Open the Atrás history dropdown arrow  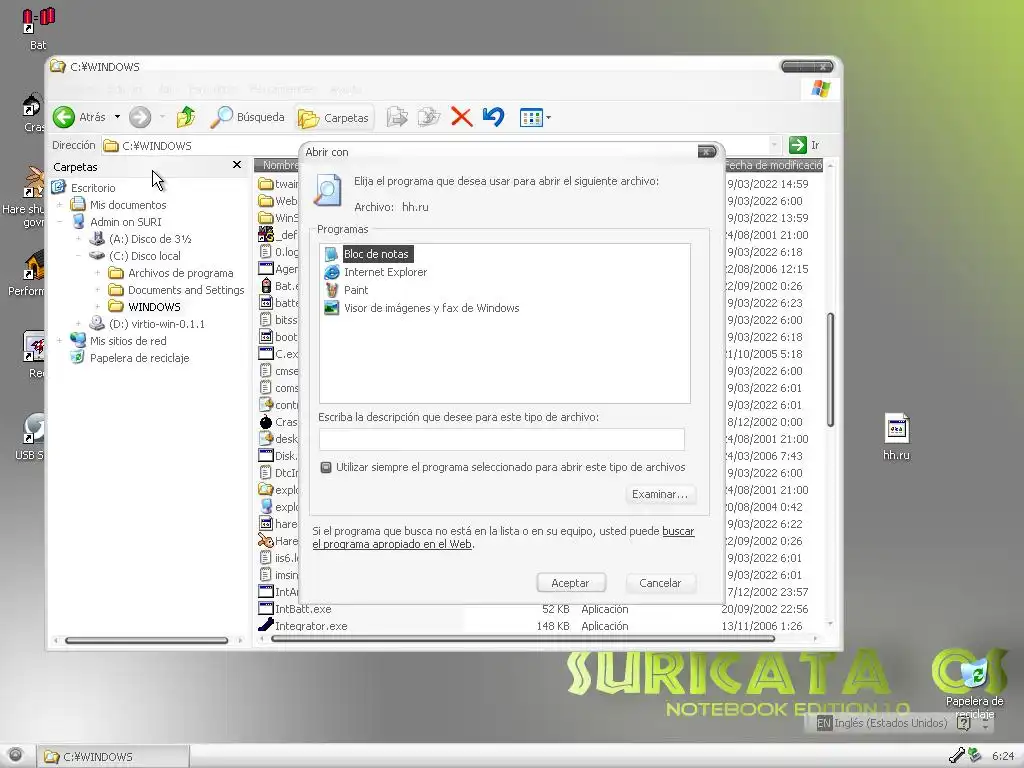point(118,118)
